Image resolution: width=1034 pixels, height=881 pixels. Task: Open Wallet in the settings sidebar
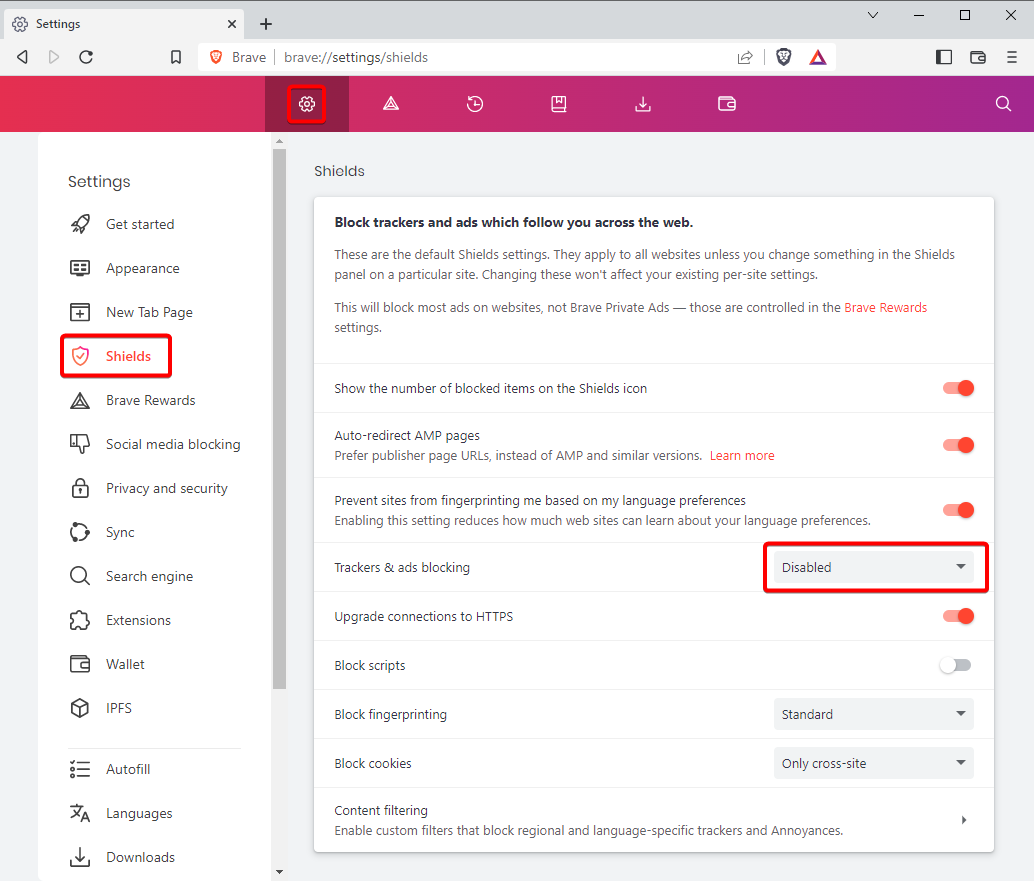125,664
